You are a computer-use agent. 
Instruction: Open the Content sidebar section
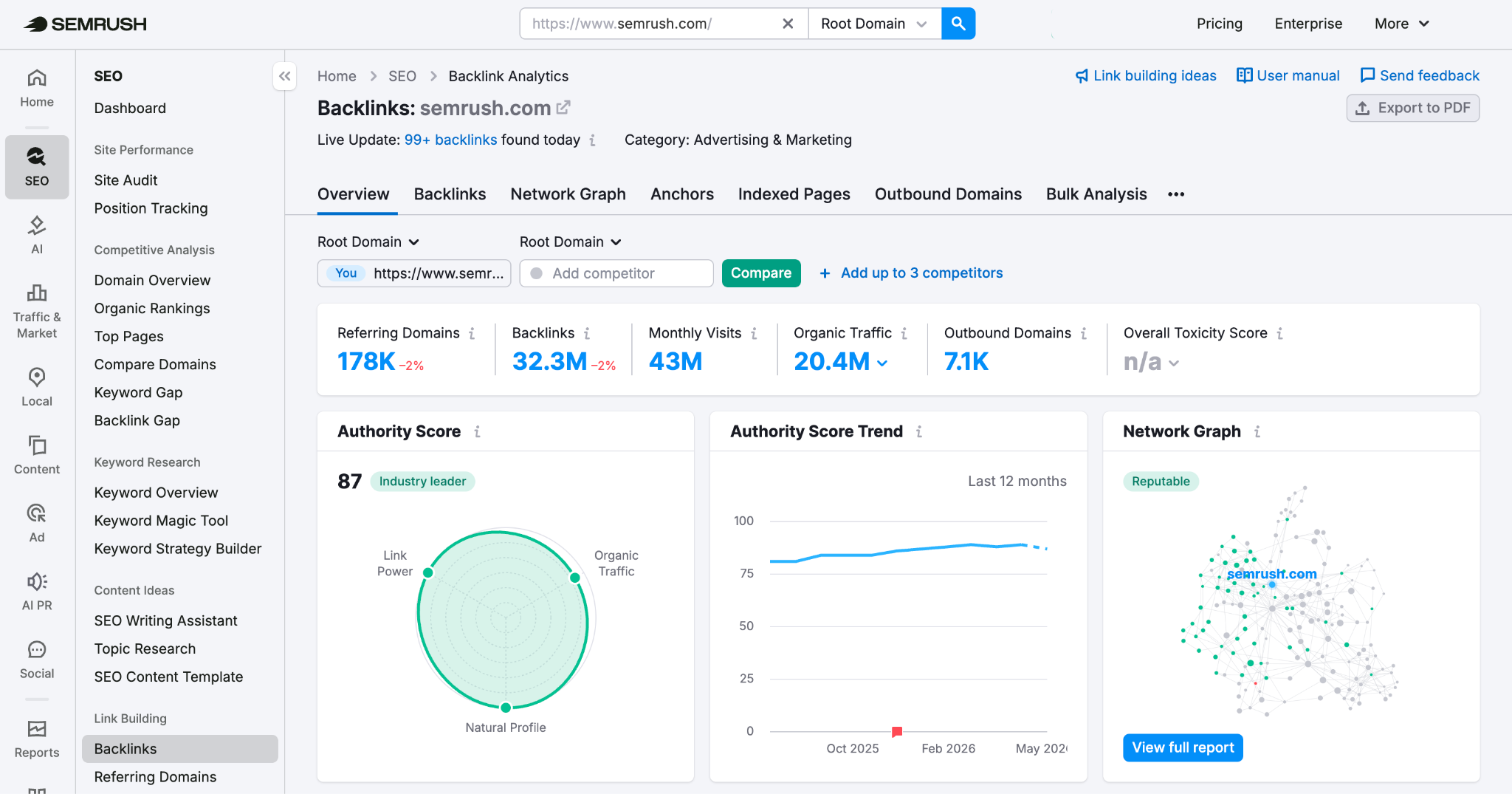37,455
